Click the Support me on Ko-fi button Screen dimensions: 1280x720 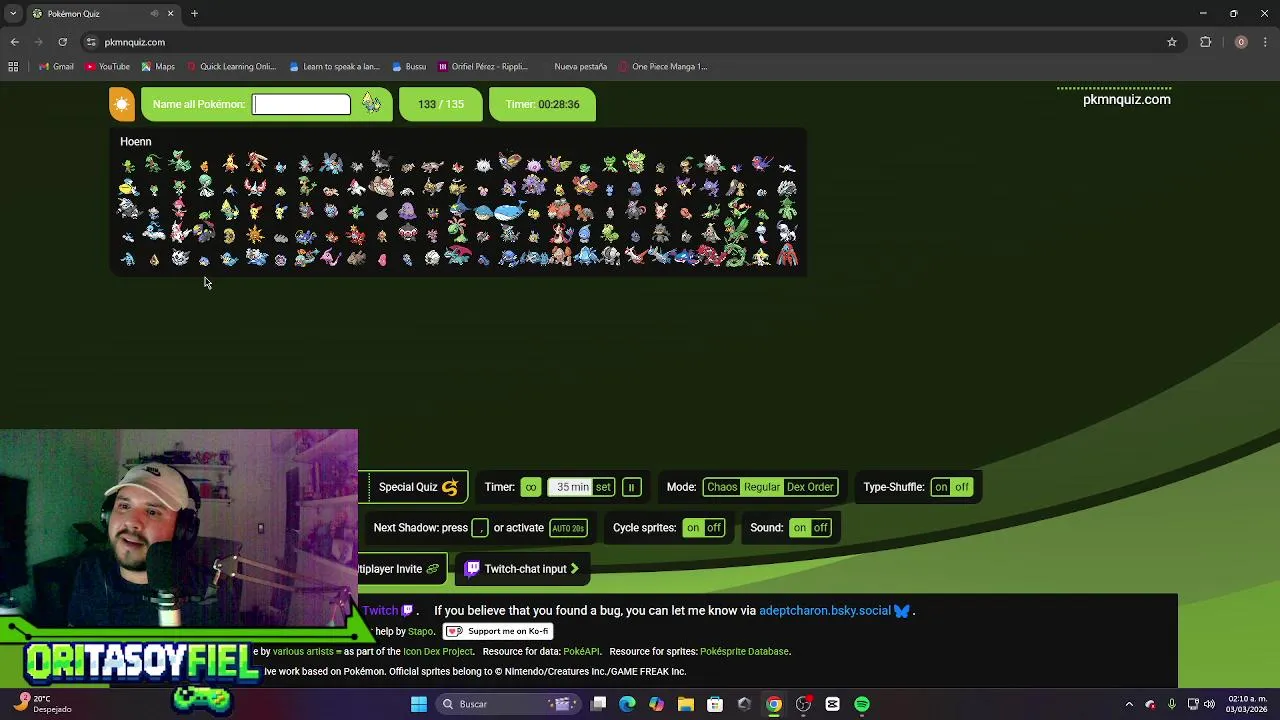coord(498,631)
